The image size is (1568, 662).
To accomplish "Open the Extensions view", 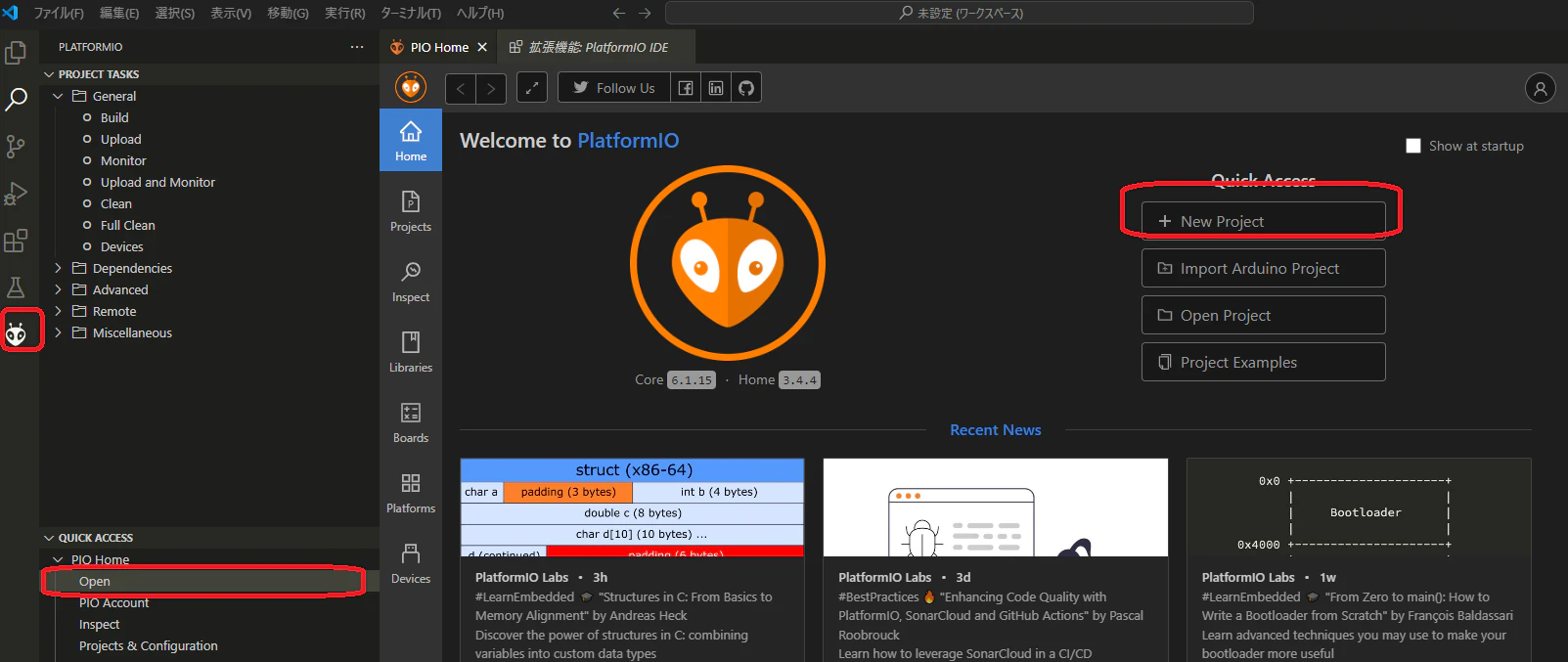I will pyautogui.click(x=16, y=240).
